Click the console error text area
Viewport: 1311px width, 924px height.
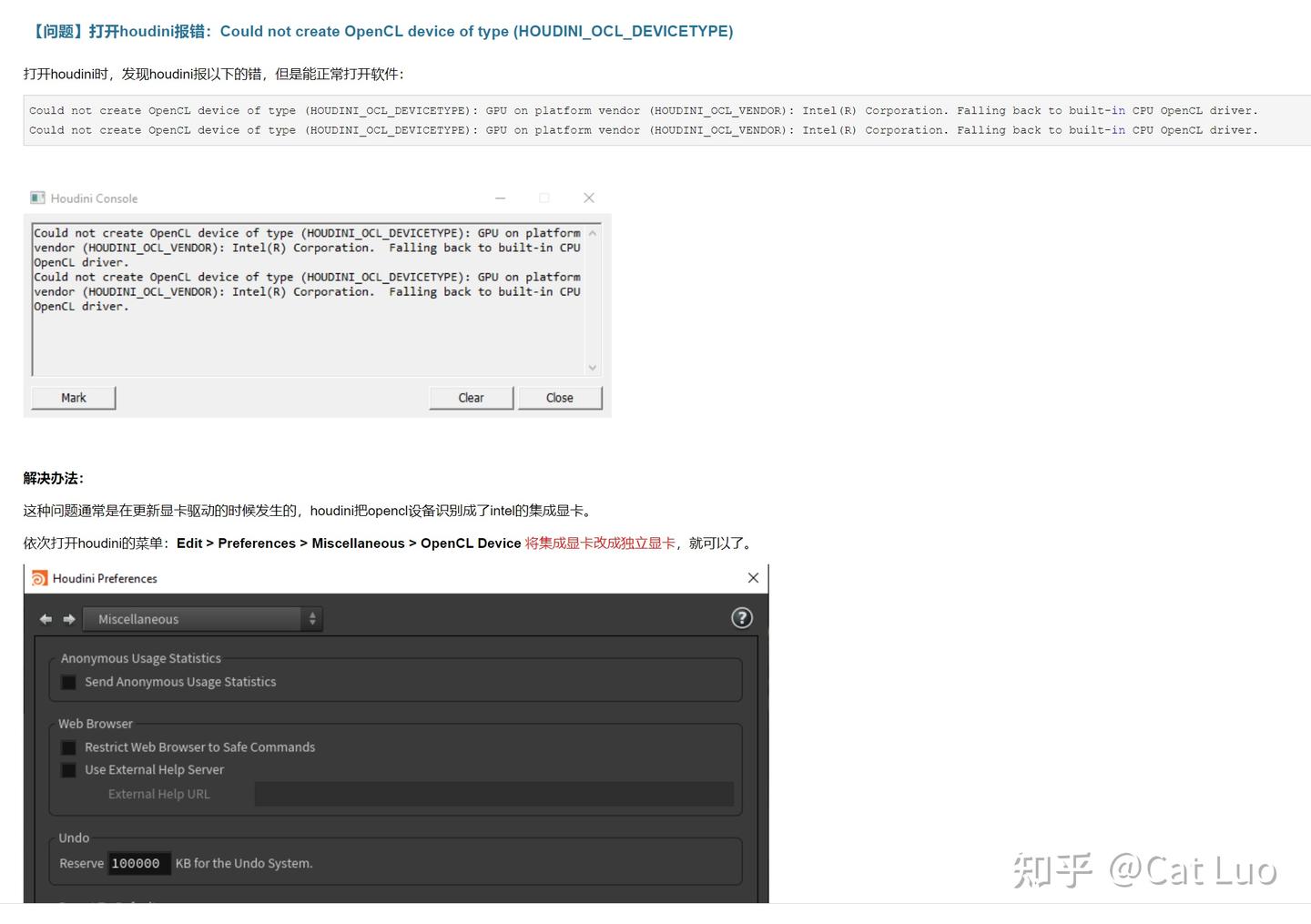tap(308, 300)
